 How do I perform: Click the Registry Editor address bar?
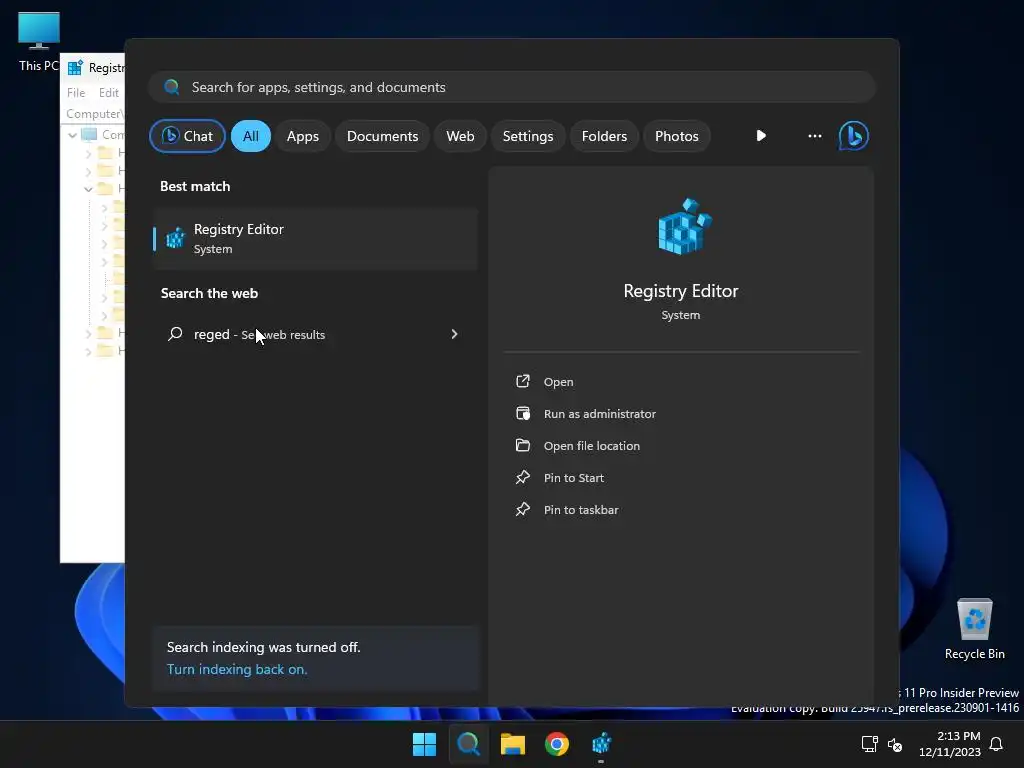click(93, 114)
